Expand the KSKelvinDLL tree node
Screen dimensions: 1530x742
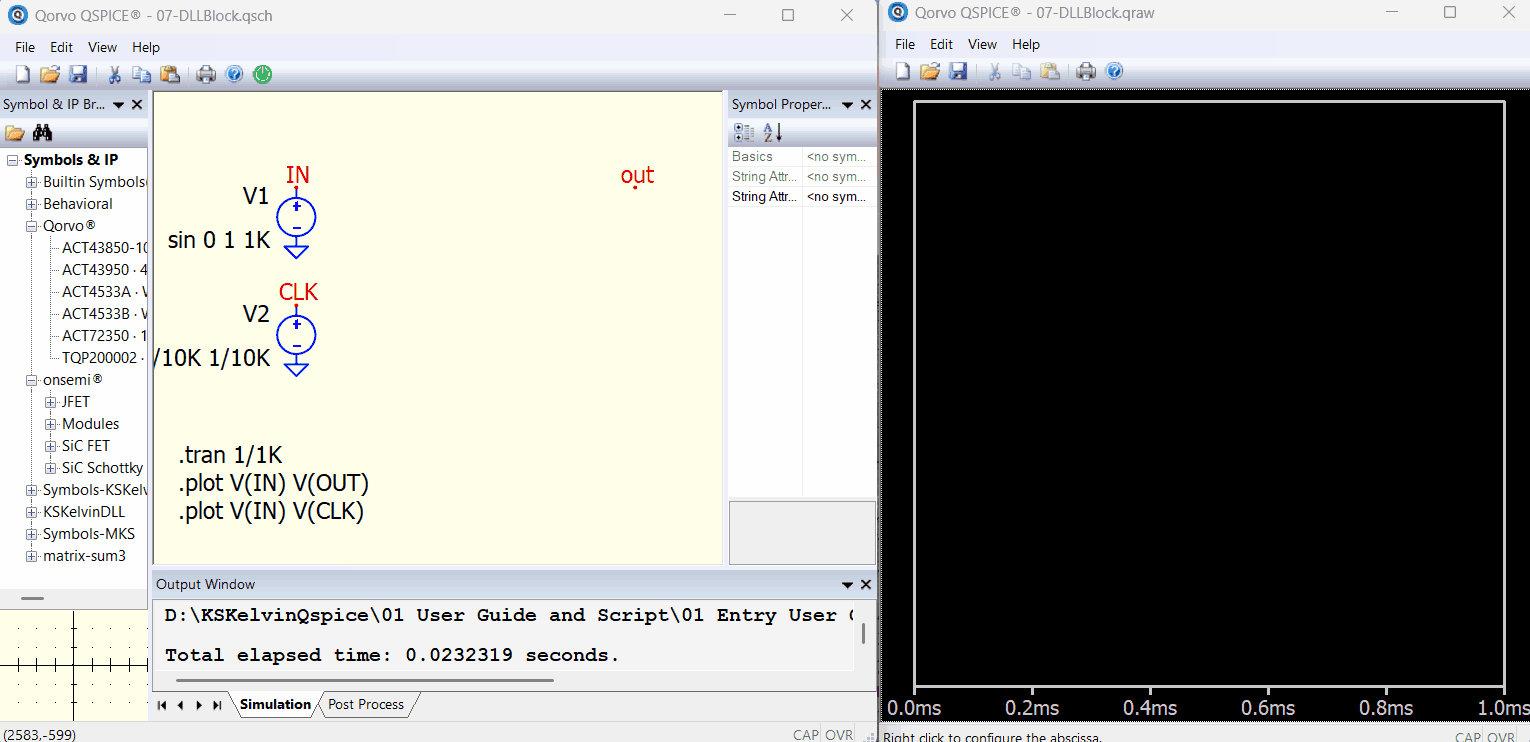click(x=32, y=512)
